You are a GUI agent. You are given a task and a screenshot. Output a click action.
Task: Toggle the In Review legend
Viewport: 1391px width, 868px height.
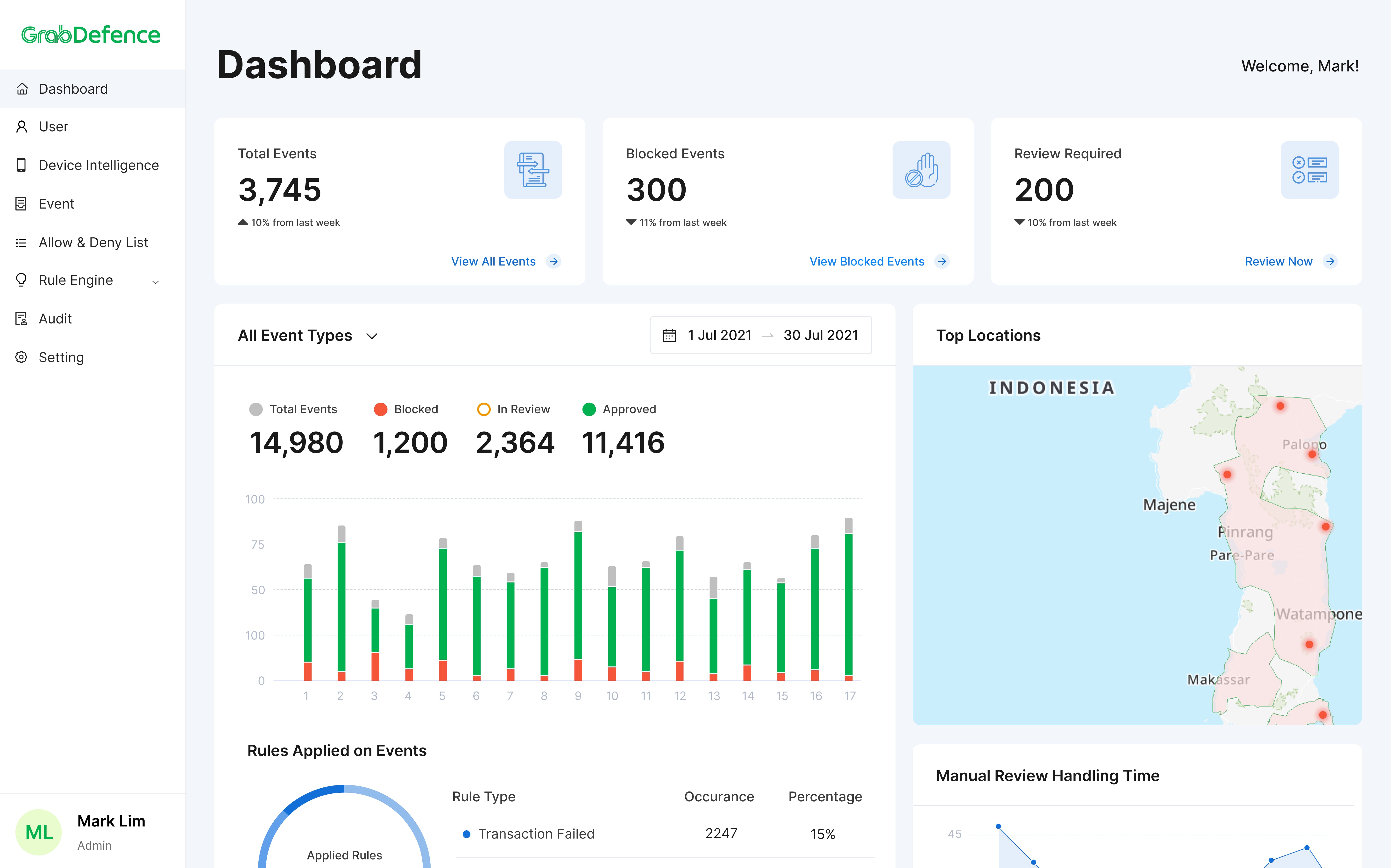point(513,409)
